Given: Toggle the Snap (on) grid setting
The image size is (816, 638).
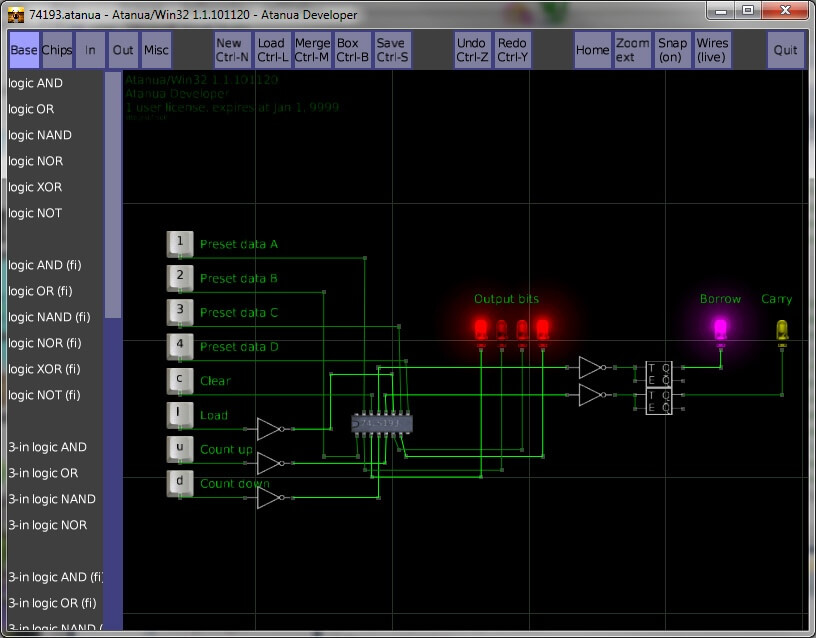Looking at the screenshot, I should pos(673,50).
